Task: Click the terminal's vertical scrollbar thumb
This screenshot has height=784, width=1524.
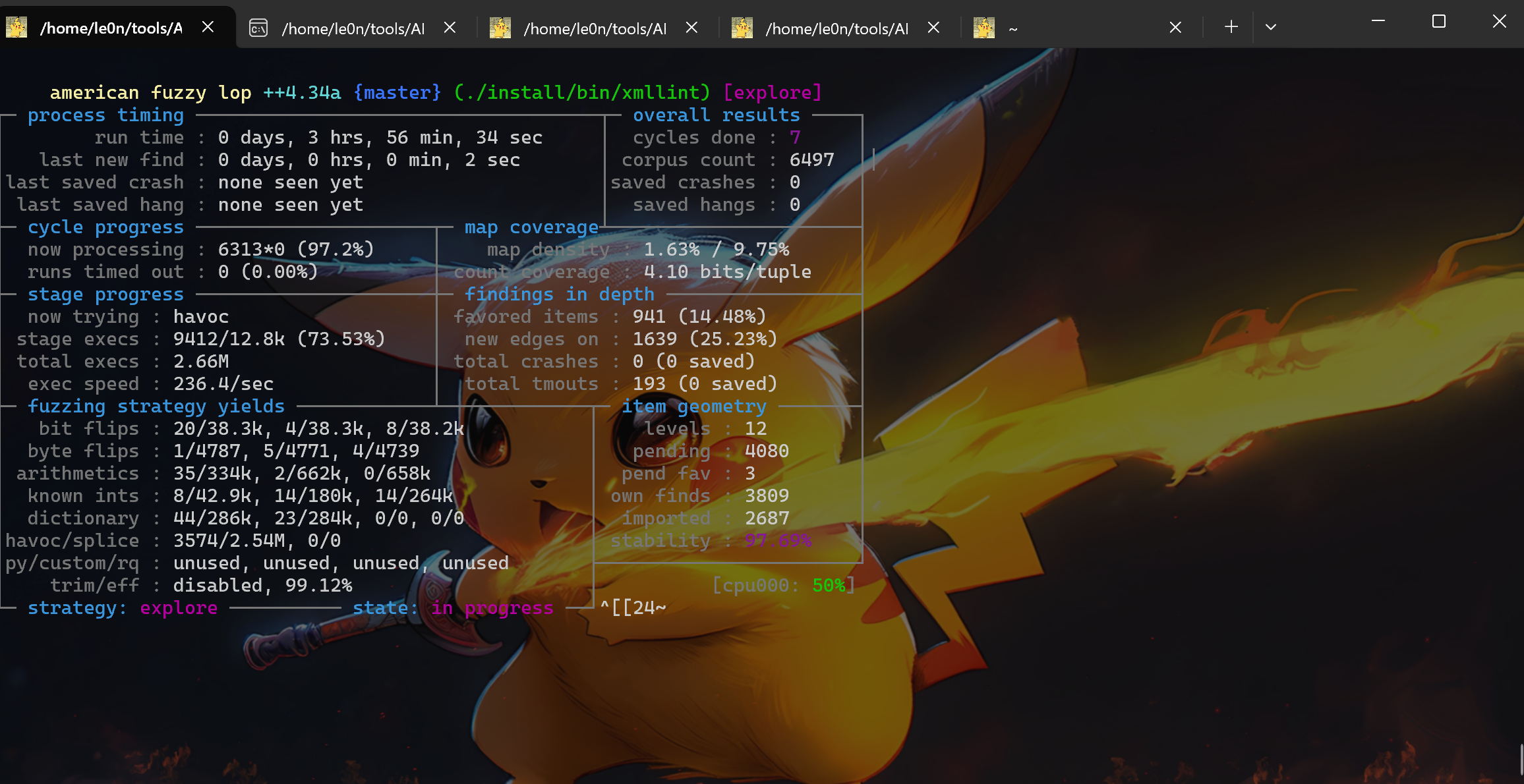Action: (x=1521, y=760)
